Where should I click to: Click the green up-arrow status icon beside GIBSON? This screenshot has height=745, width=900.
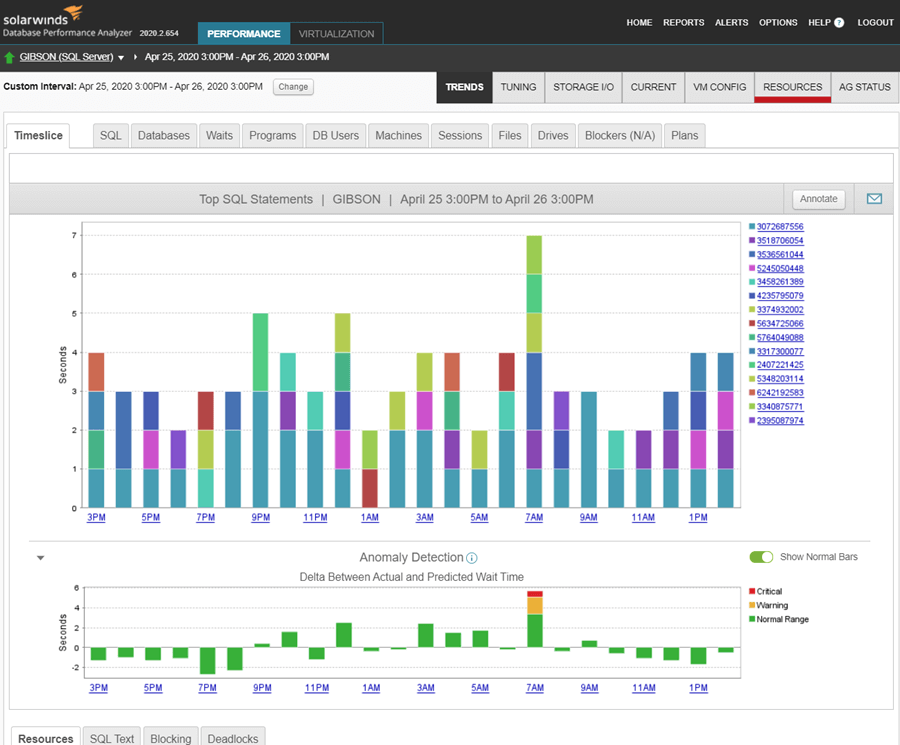point(9,57)
